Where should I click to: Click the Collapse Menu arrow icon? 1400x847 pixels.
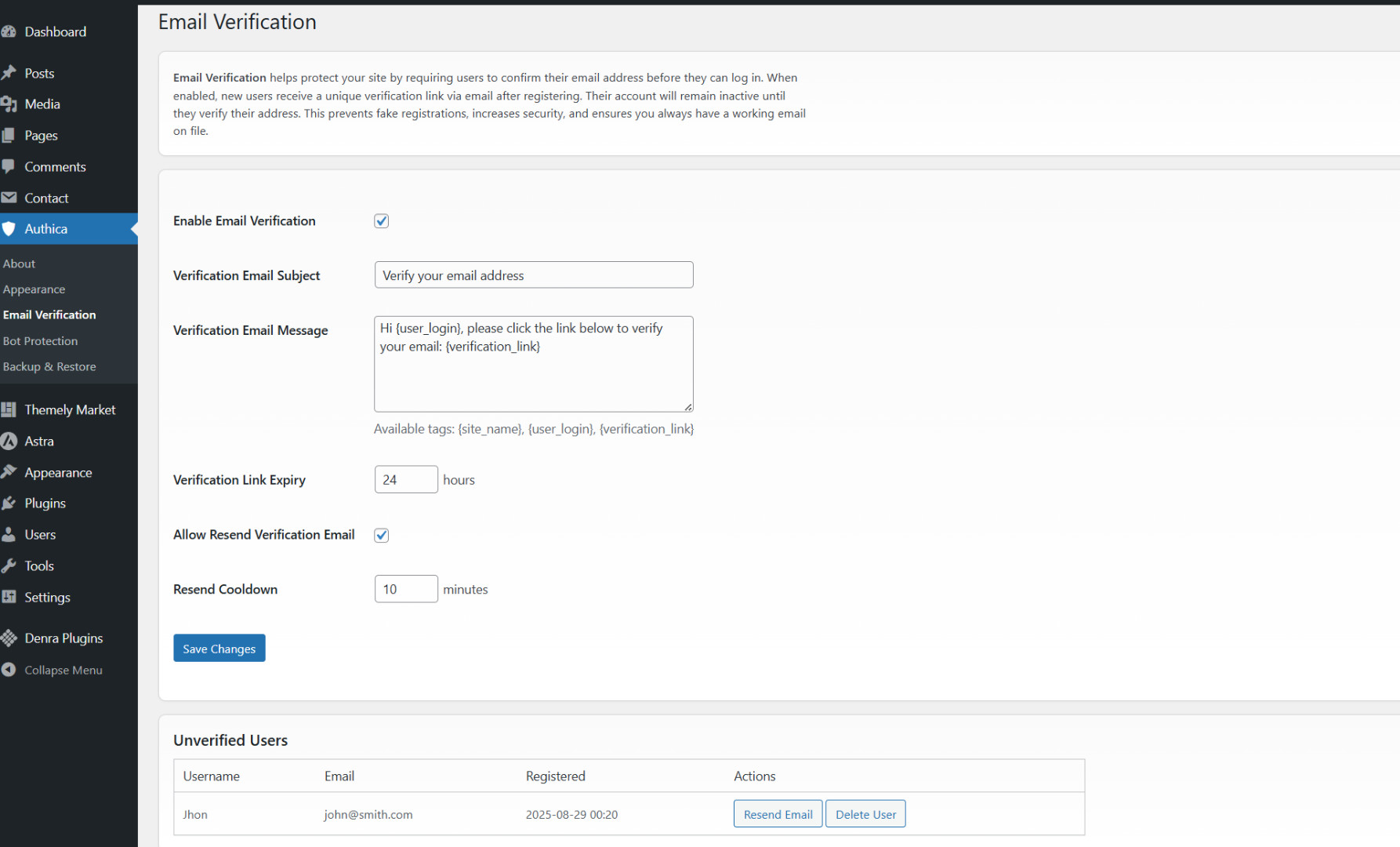click(x=9, y=670)
